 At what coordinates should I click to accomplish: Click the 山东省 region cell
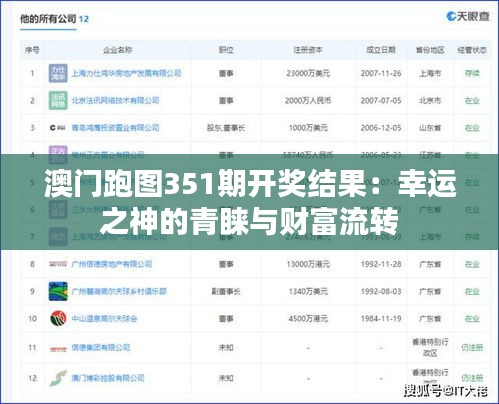tap(430, 128)
